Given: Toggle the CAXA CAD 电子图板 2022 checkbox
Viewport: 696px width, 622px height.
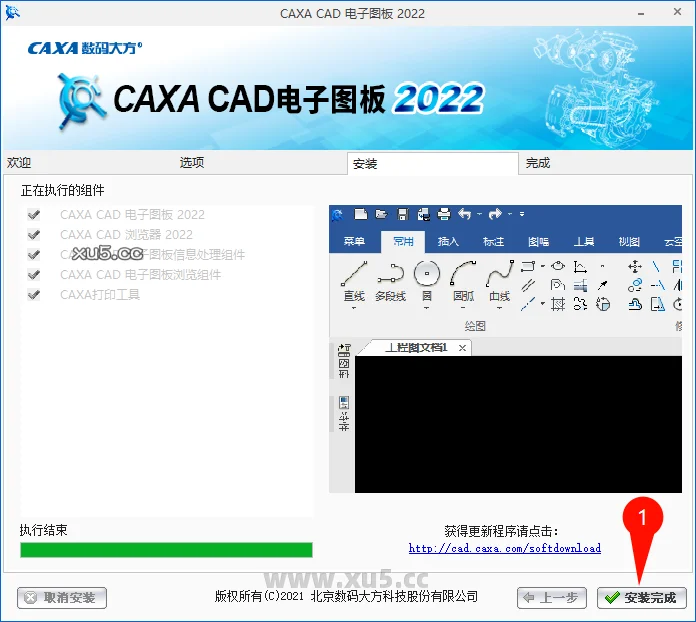Looking at the screenshot, I should click(34, 215).
